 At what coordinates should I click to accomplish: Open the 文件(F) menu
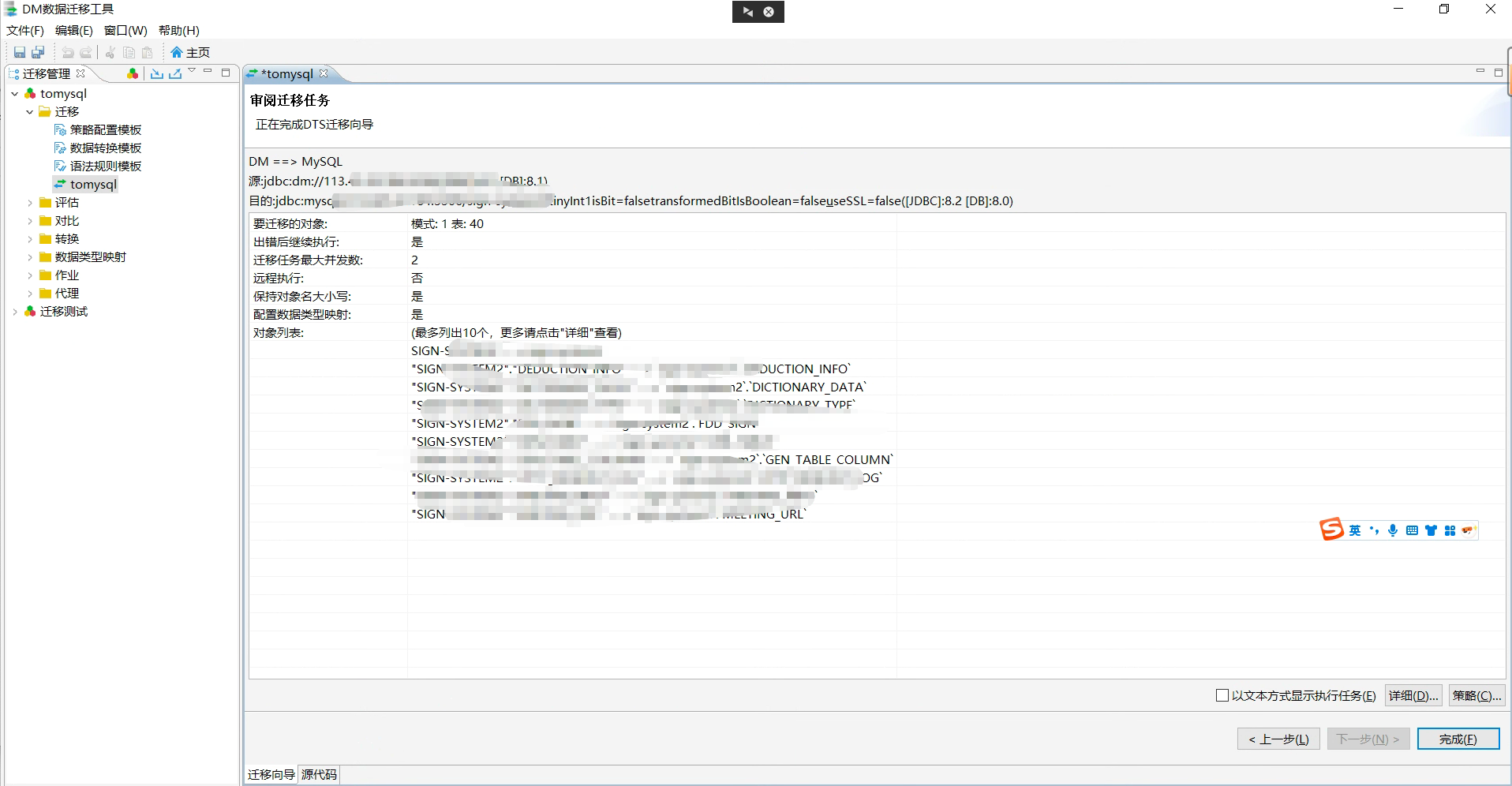pyautogui.click(x=25, y=30)
